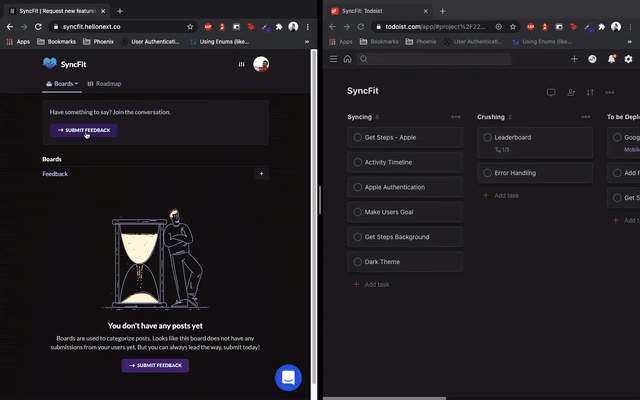640x400 pixels.
Task: Bookmark the hellonext page with the star
Action: click(x=190, y=27)
